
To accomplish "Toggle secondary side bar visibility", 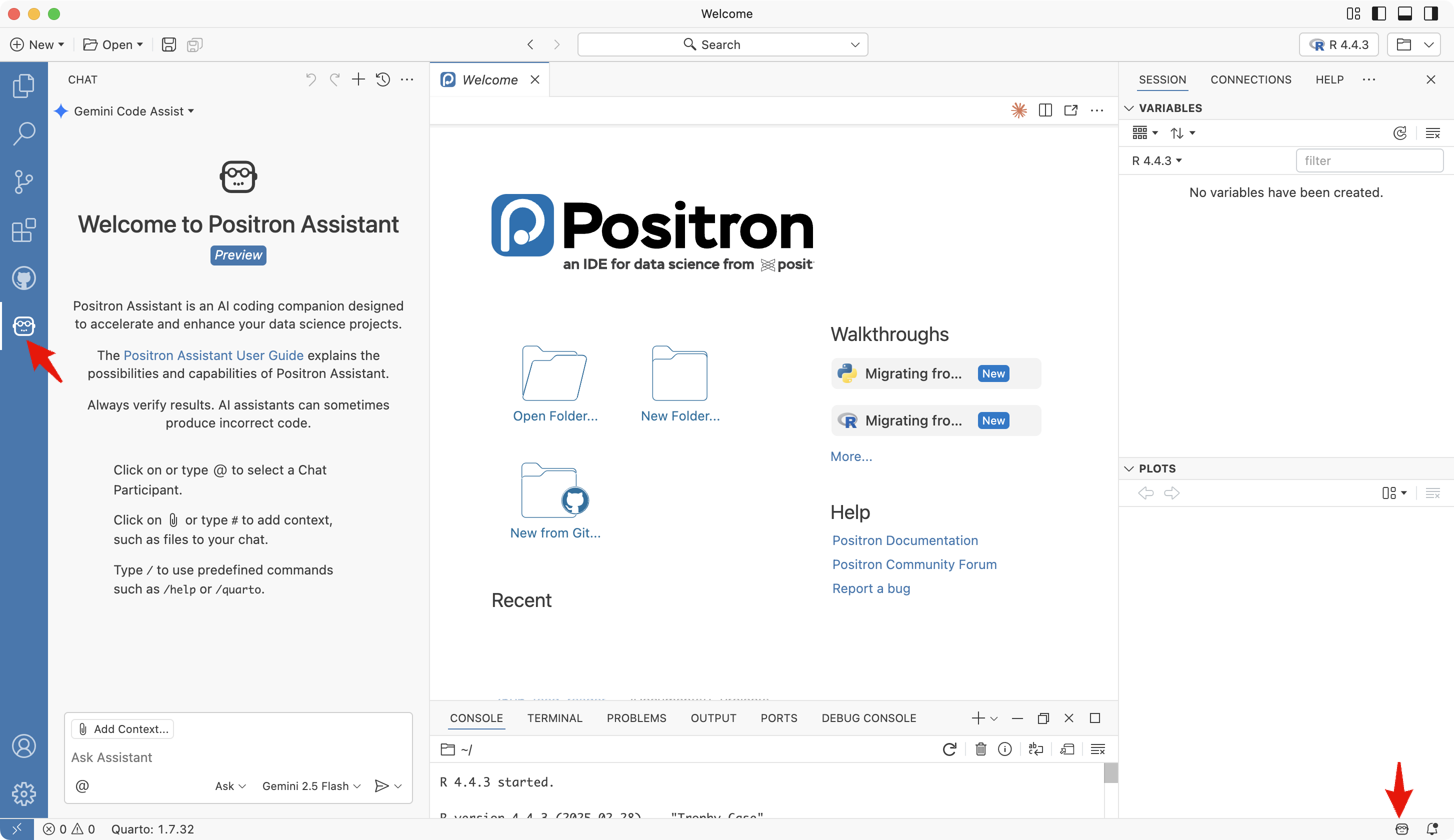I will tap(1431, 13).
